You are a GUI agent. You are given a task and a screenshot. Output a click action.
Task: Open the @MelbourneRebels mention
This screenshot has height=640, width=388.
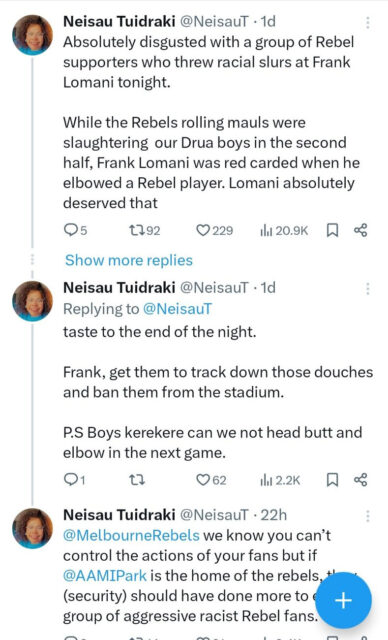tap(131, 535)
